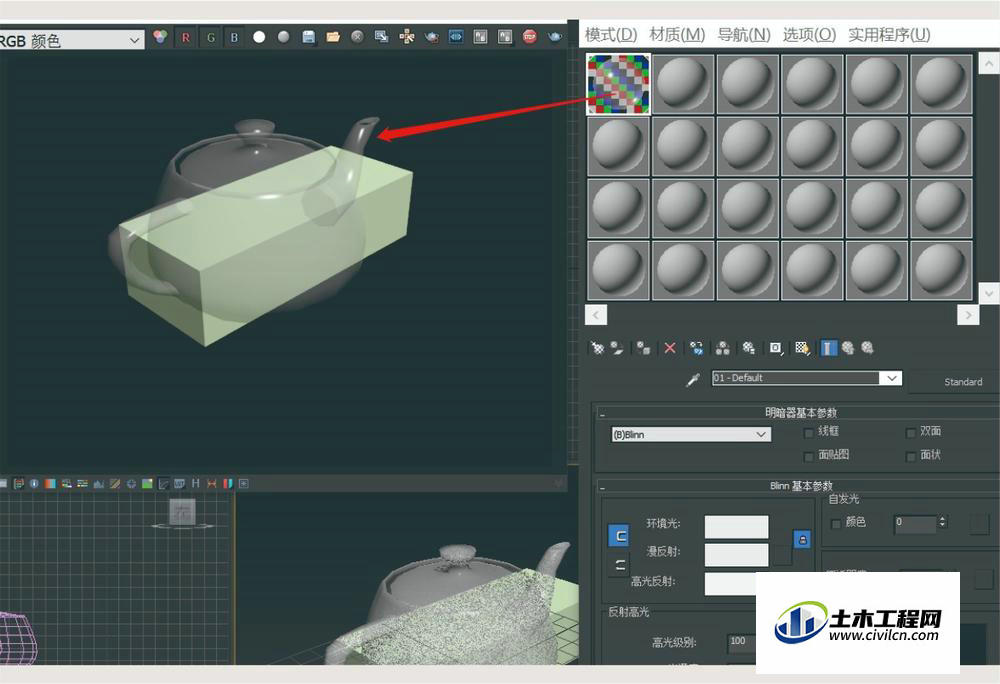Click the Make Unique icon
Viewport: 1000px width, 684px height.
point(723,347)
